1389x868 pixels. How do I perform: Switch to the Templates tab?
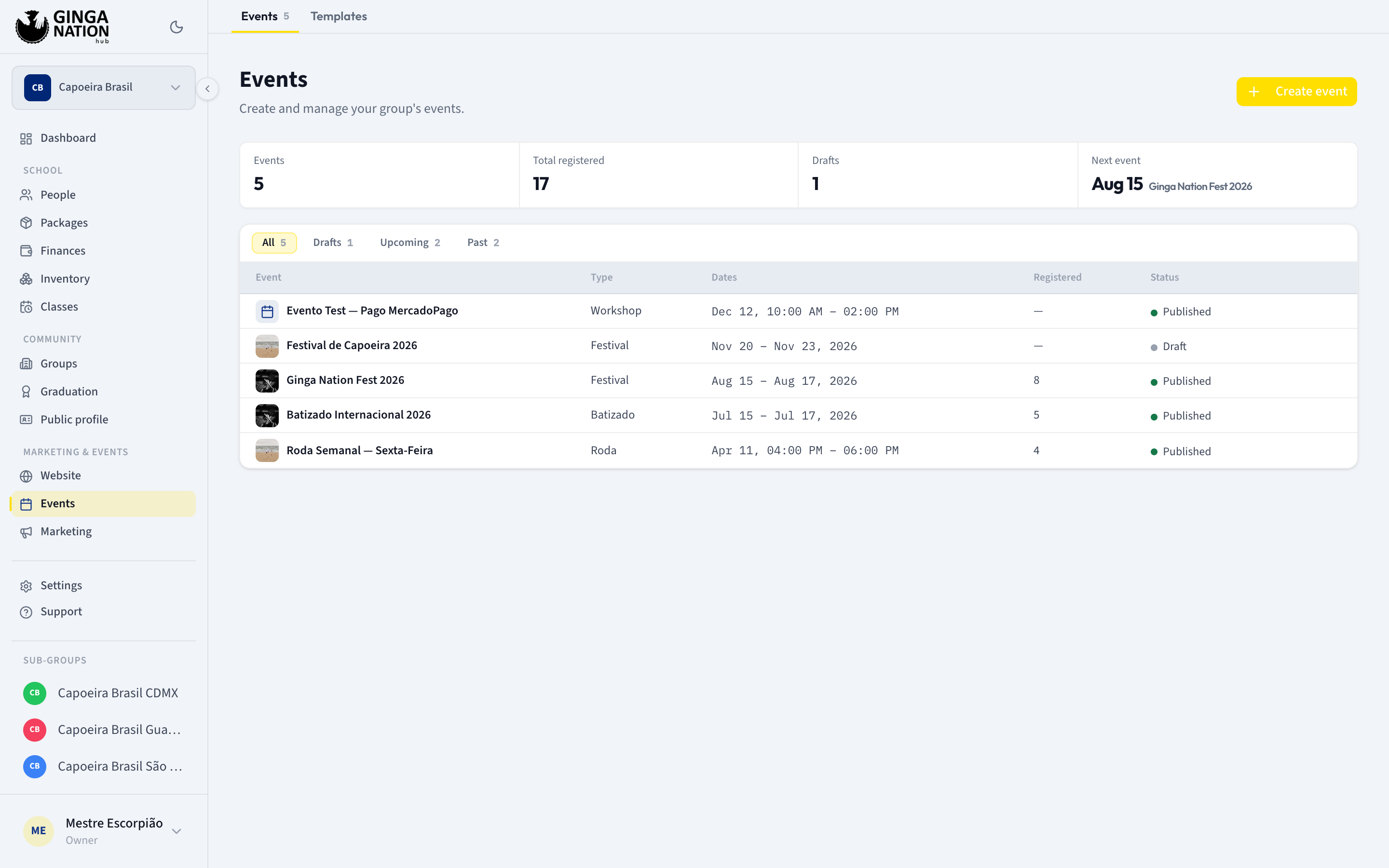pyautogui.click(x=339, y=16)
